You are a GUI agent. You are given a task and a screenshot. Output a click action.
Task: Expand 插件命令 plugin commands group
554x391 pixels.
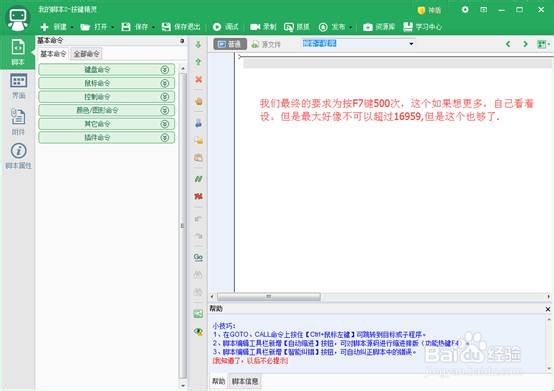click(x=106, y=137)
